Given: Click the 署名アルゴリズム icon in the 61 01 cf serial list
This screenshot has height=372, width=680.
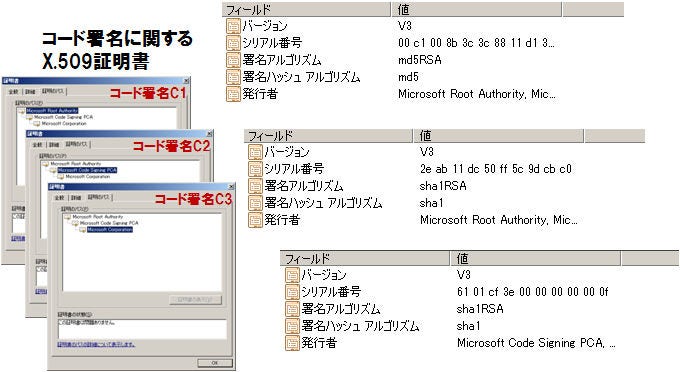Looking at the screenshot, I should pyautogui.click(x=292, y=309).
